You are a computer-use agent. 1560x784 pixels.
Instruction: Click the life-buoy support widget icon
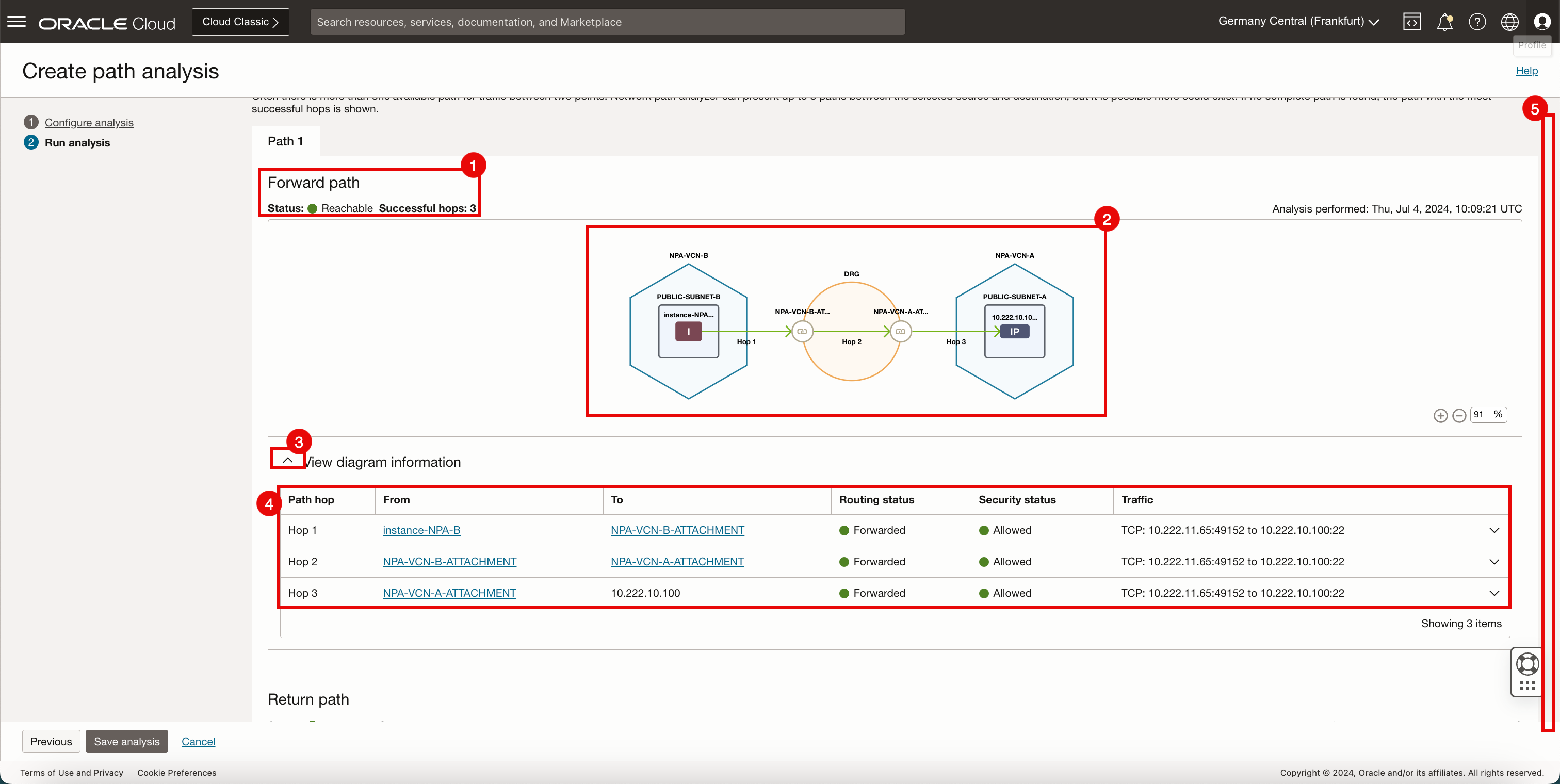tap(1528, 663)
